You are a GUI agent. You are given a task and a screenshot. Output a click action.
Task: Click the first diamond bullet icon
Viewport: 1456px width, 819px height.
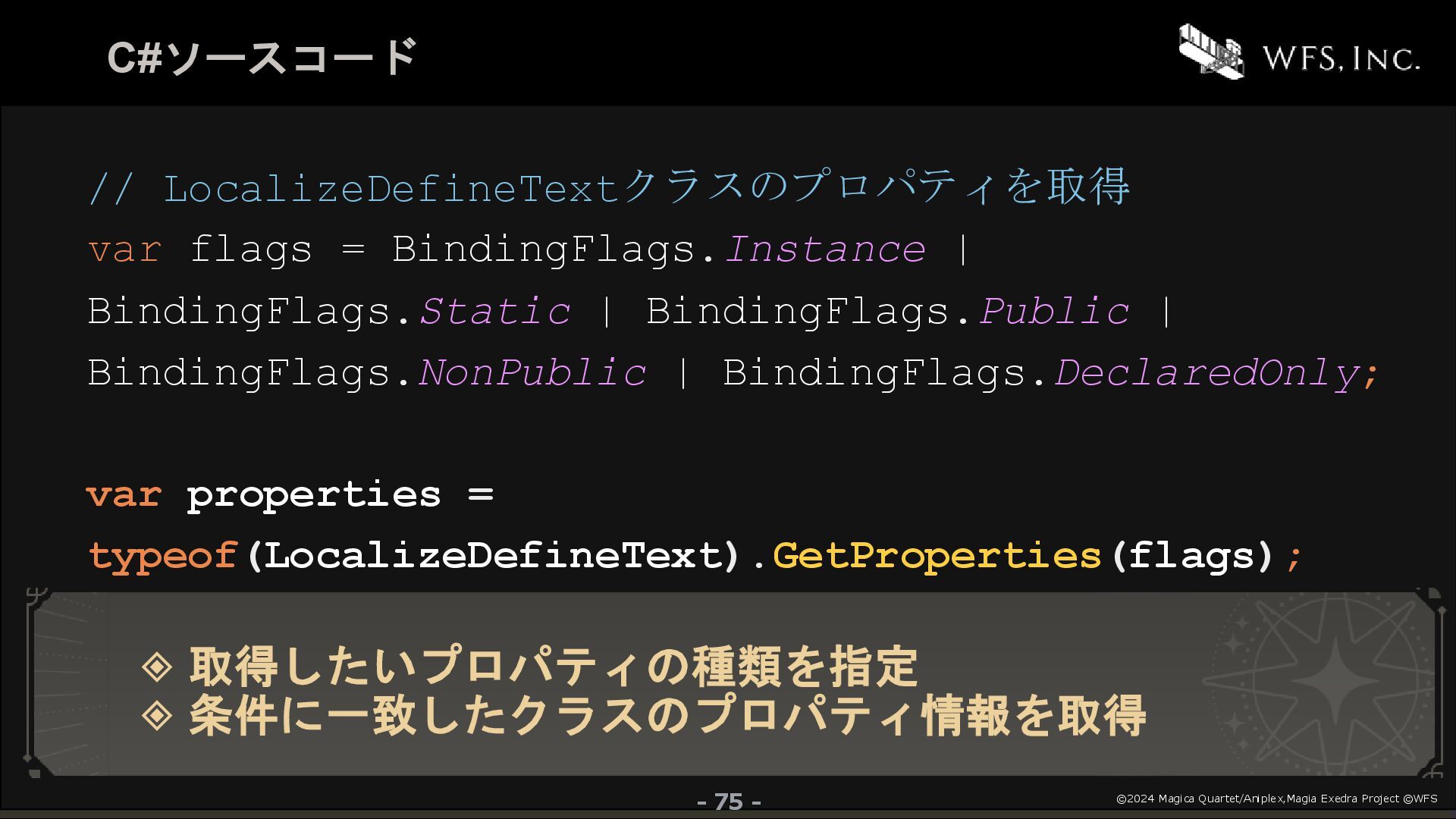click(157, 666)
